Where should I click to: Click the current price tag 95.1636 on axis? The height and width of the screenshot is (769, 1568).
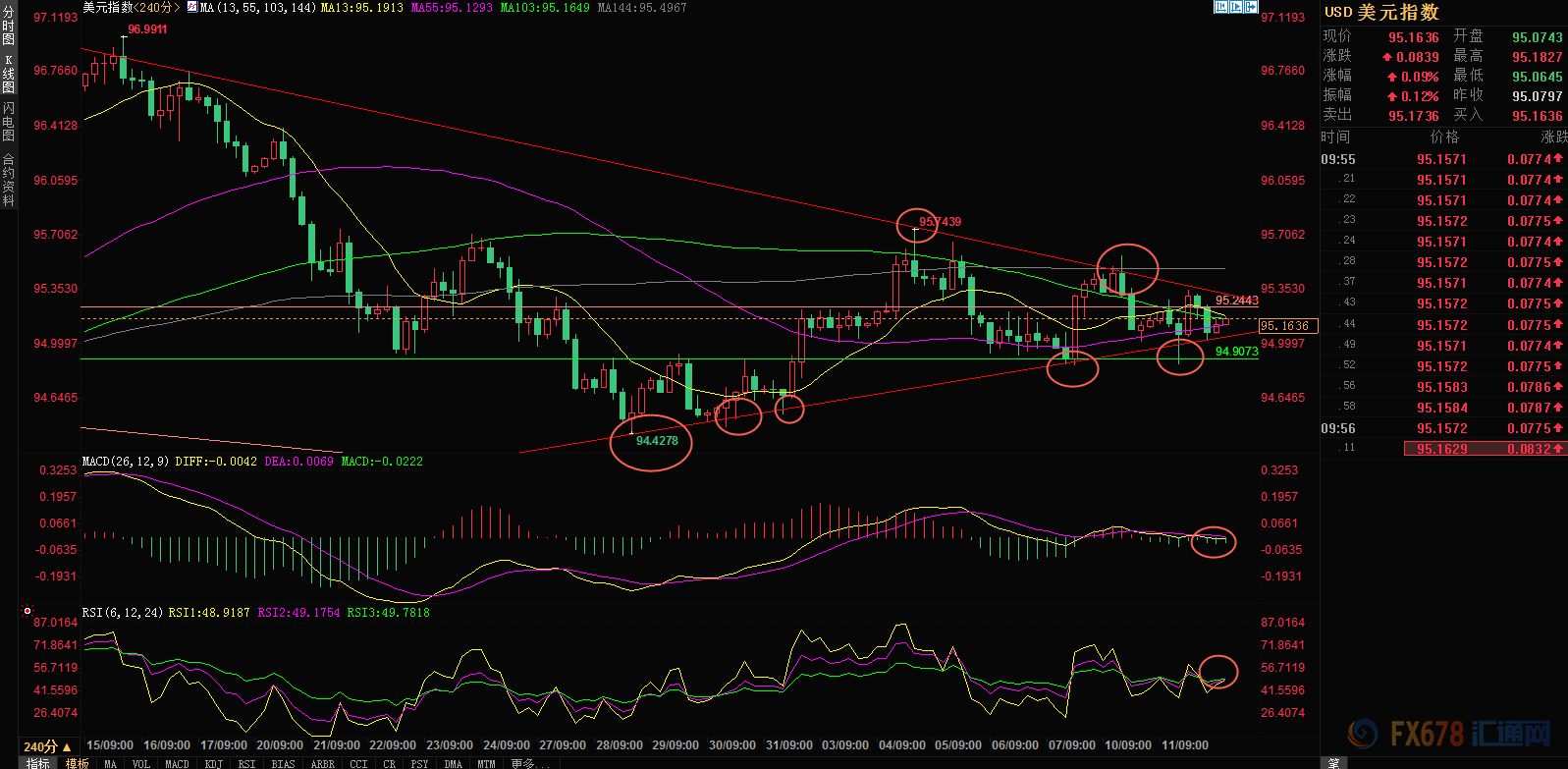[1286, 326]
